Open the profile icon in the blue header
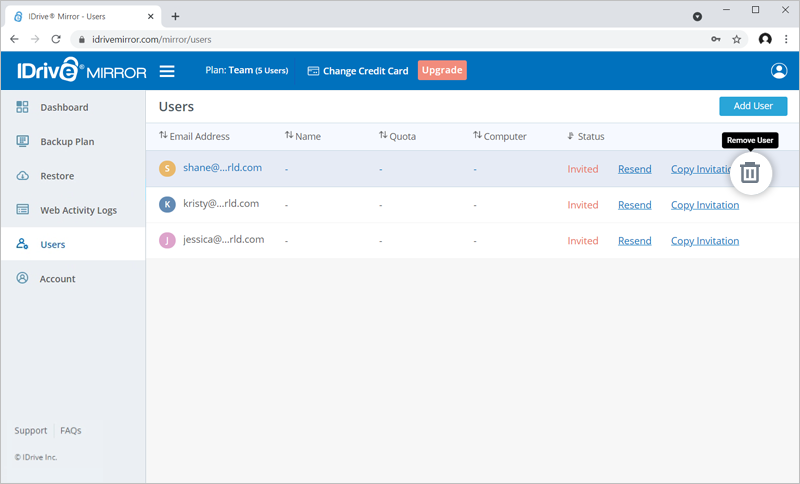800x484 pixels. (x=779, y=71)
